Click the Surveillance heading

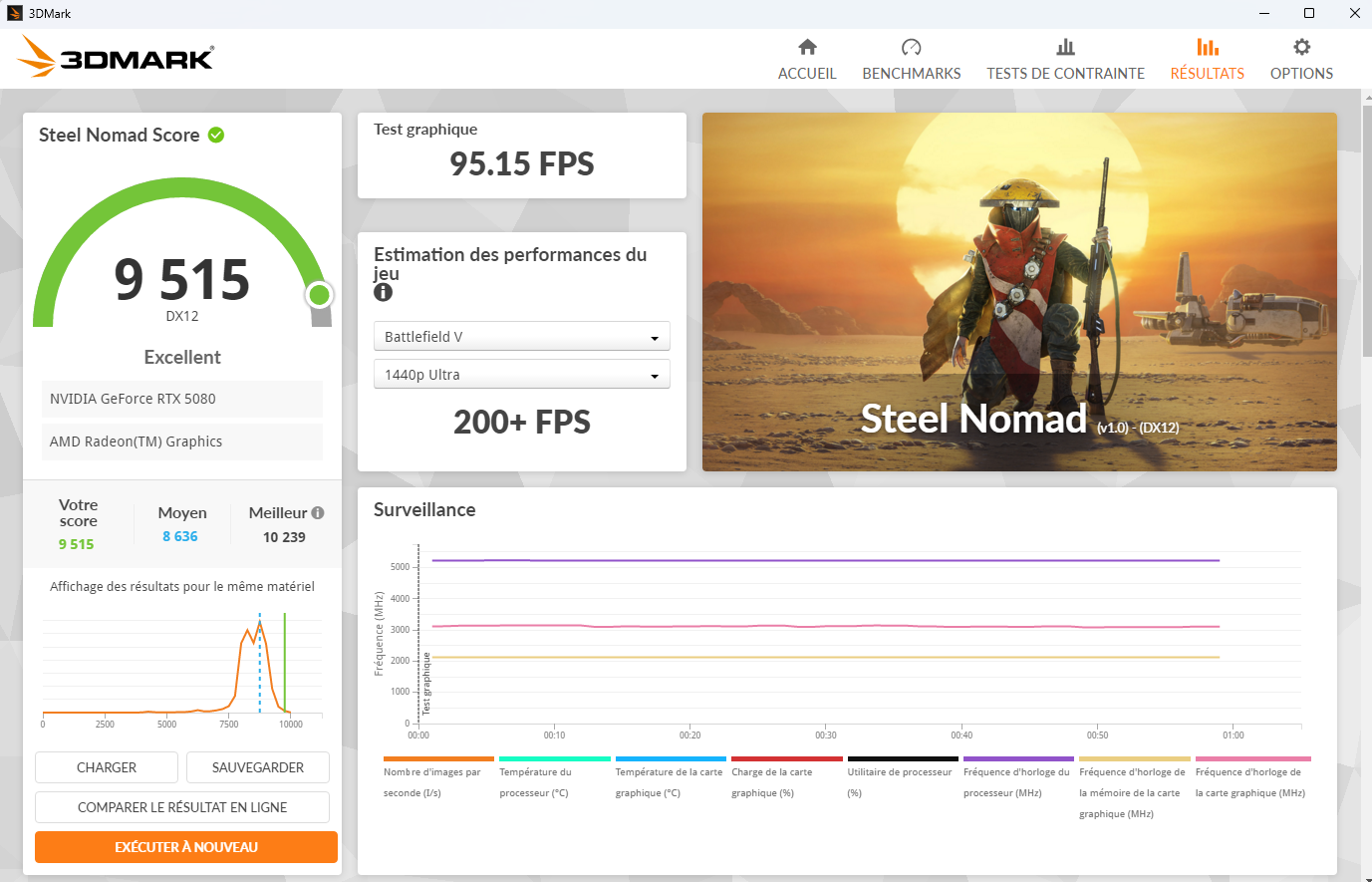[424, 509]
